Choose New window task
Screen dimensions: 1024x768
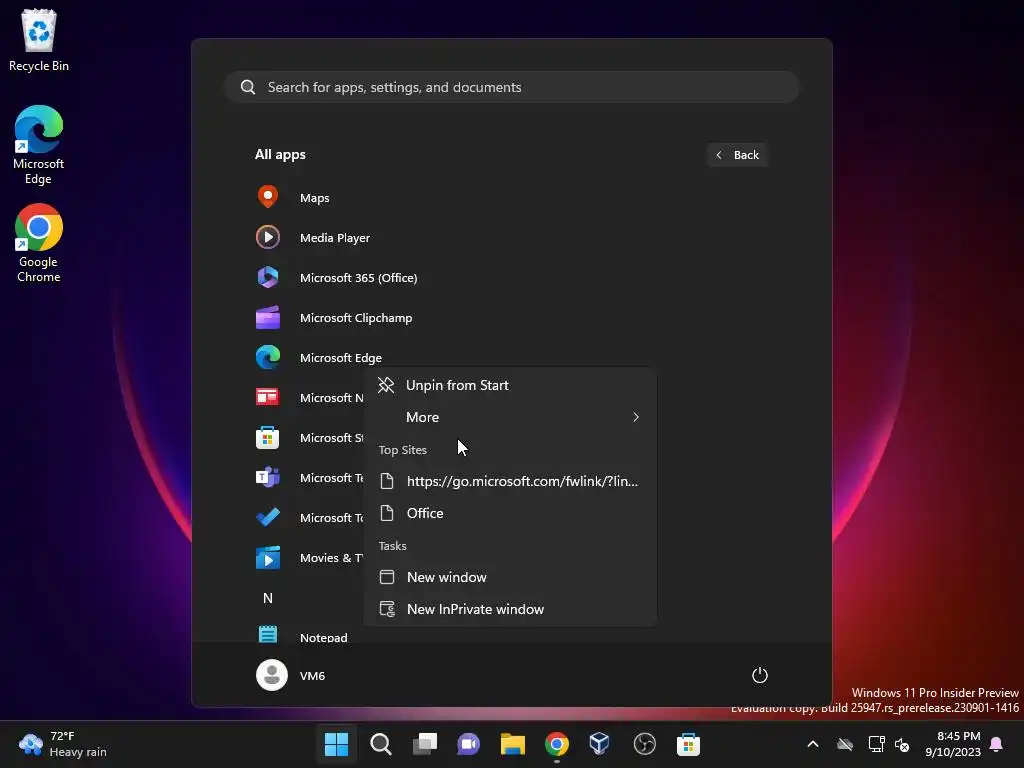(x=510, y=577)
